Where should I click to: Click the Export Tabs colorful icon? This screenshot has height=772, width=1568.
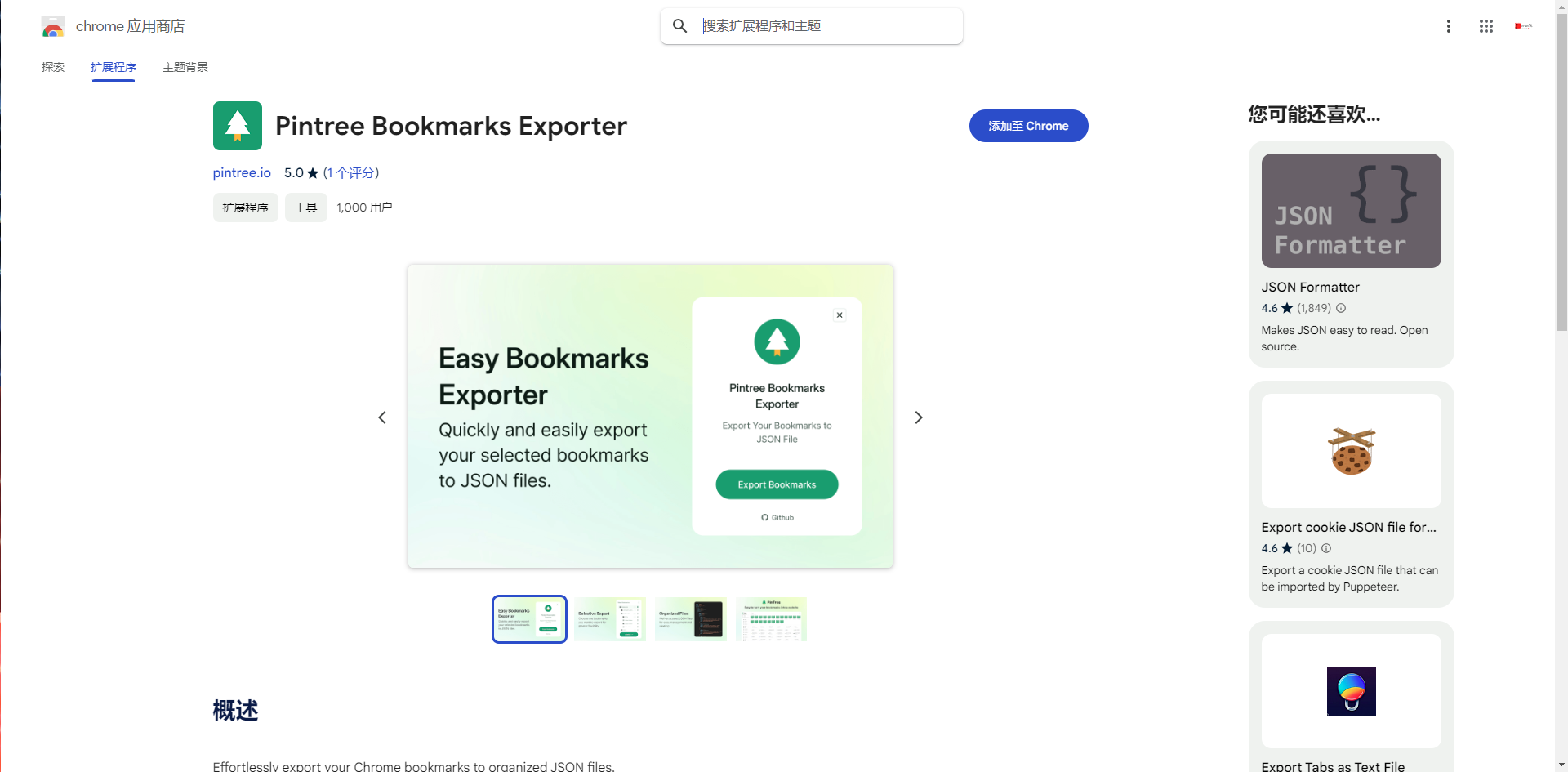click(x=1352, y=691)
